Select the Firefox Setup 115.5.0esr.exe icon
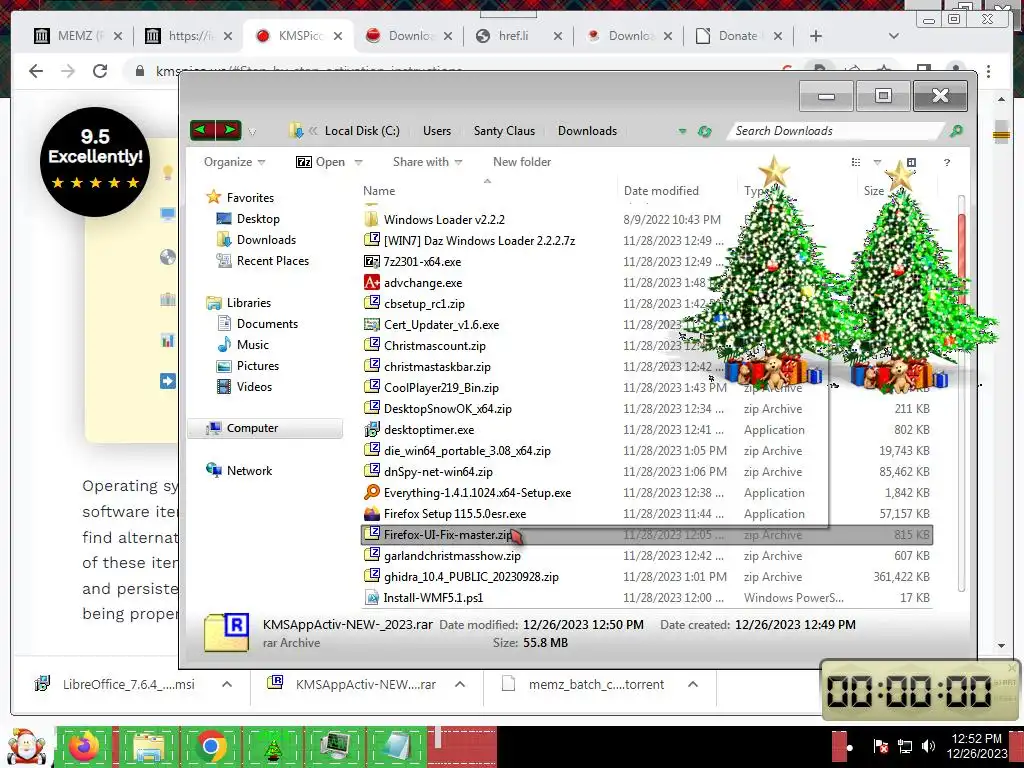Screen dimensions: 1024x768 (372, 513)
